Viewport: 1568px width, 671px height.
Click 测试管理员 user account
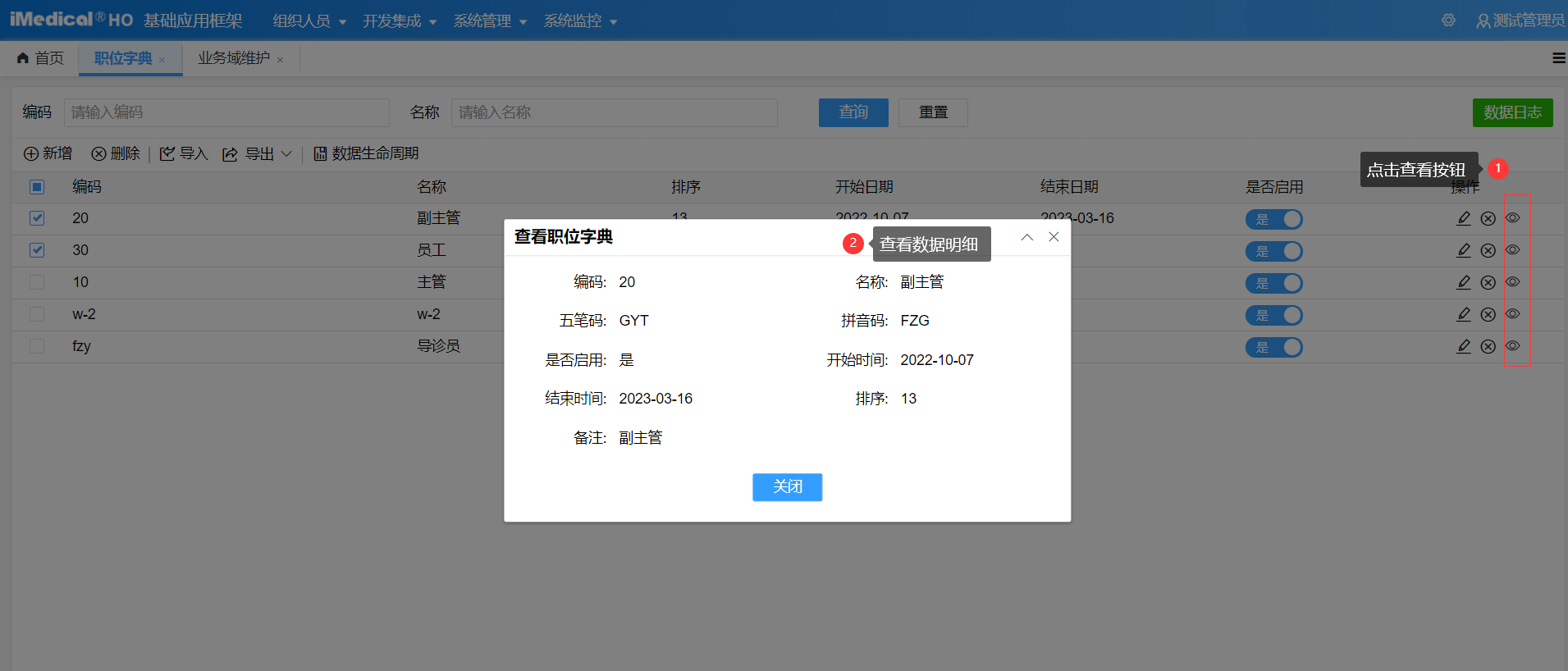pyautogui.click(x=1520, y=21)
